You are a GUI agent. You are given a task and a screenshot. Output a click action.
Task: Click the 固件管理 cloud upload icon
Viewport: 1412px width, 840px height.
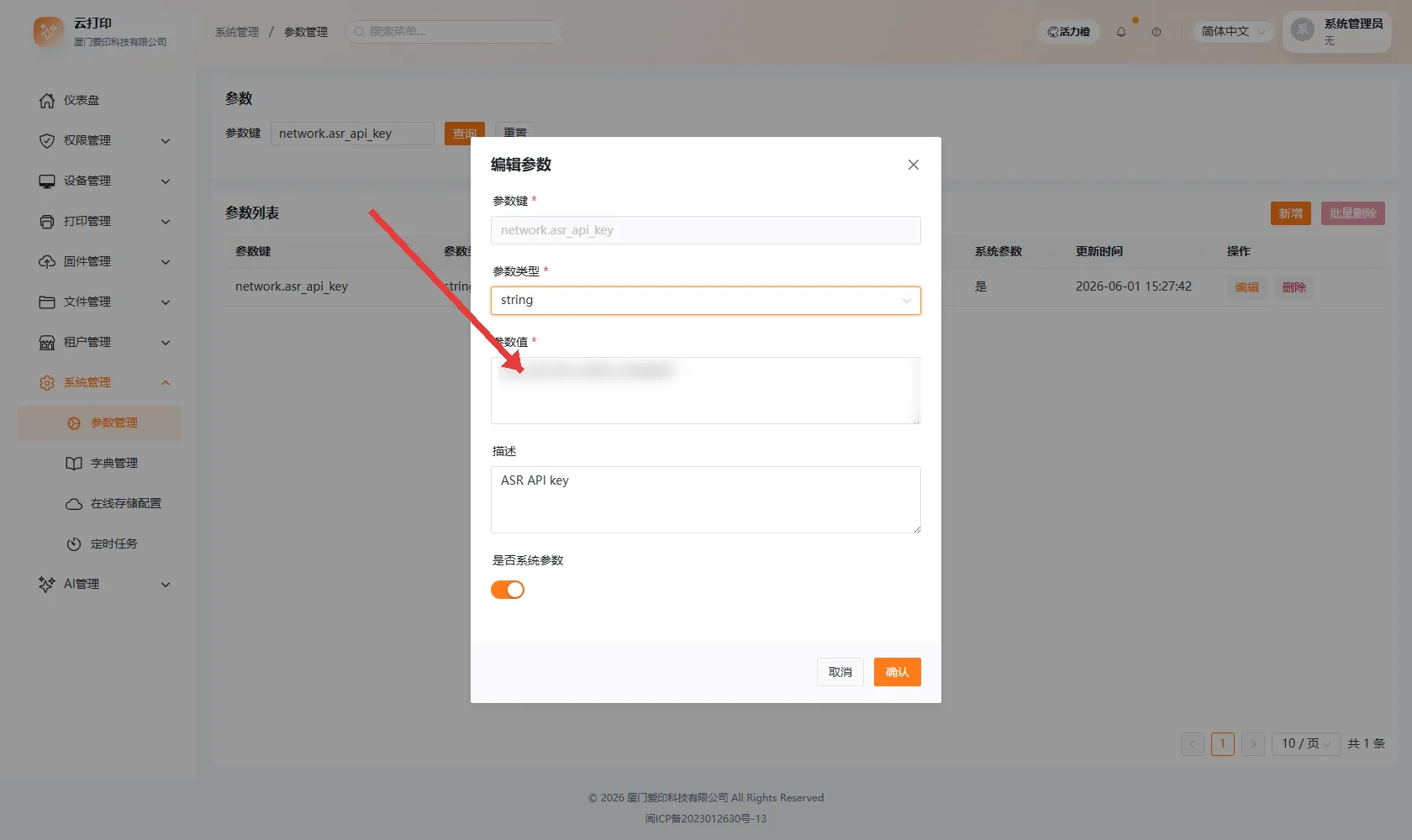pyautogui.click(x=47, y=262)
